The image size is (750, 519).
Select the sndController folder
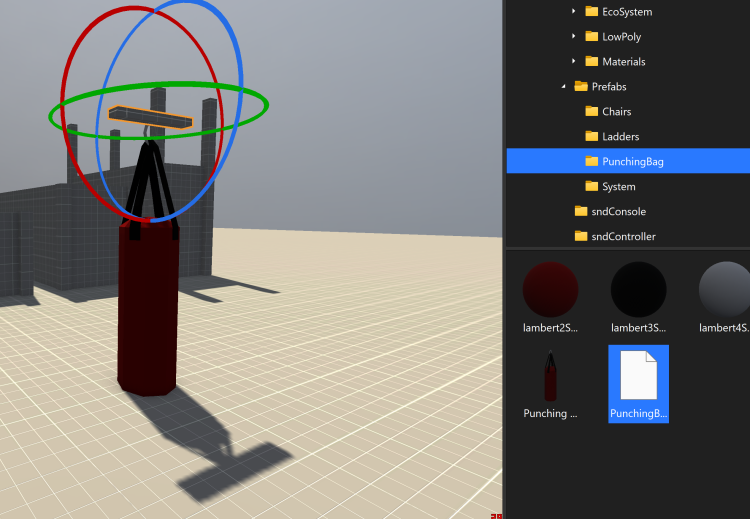[x=622, y=237]
